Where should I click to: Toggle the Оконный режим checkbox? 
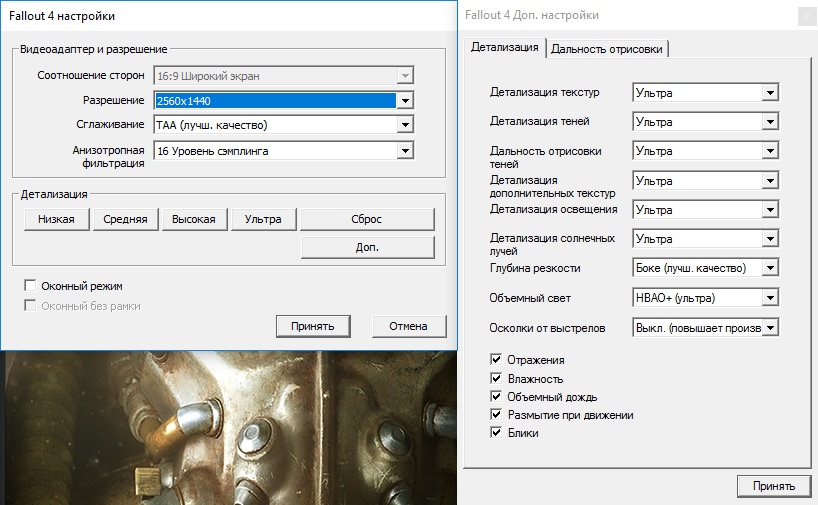(x=30, y=285)
